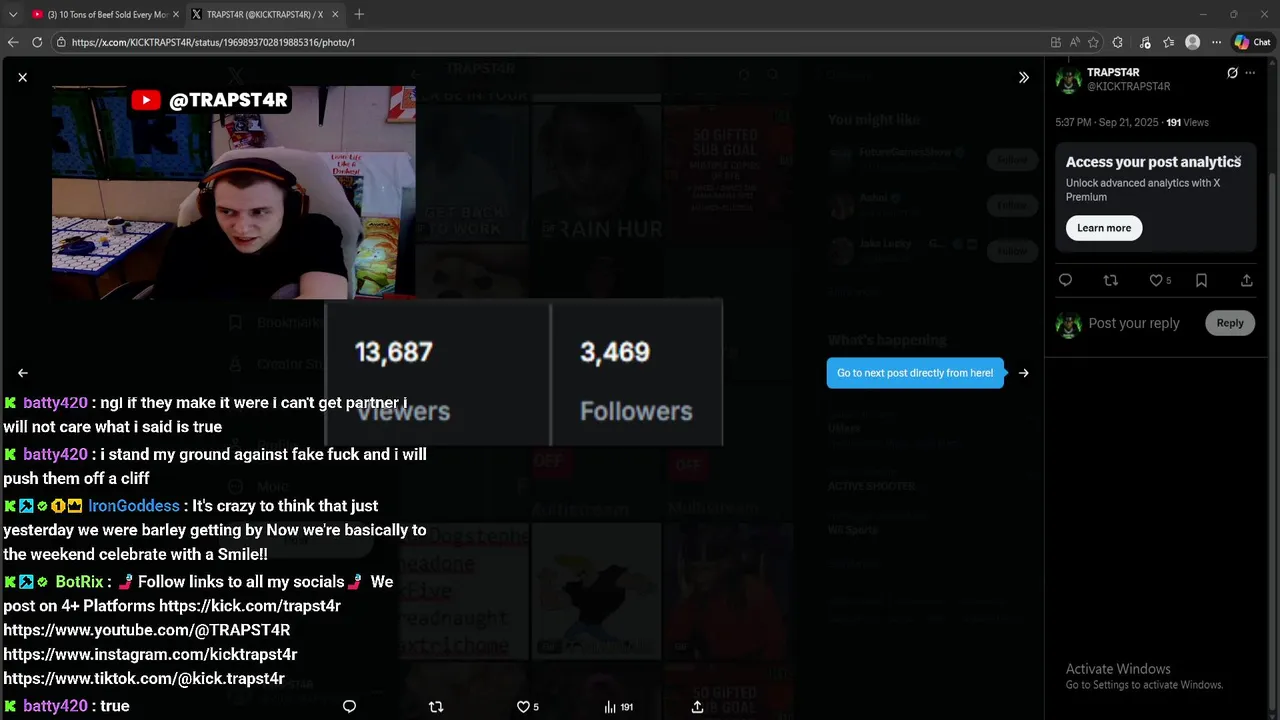Go to next post arrow
This screenshot has height=720, width=1280.
tap(1023, 373)
